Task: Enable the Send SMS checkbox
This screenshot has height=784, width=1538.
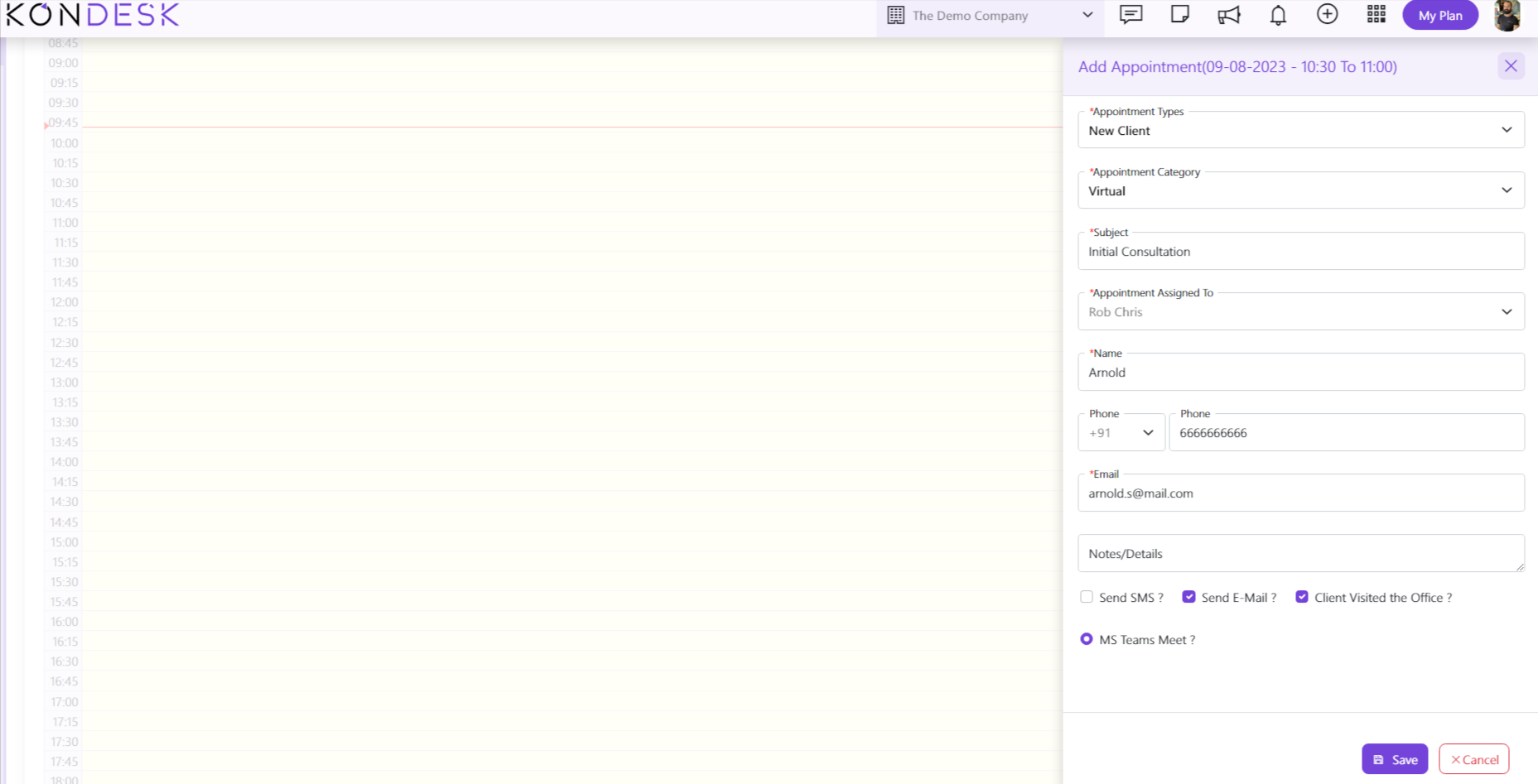Action: pos(1087,597)
